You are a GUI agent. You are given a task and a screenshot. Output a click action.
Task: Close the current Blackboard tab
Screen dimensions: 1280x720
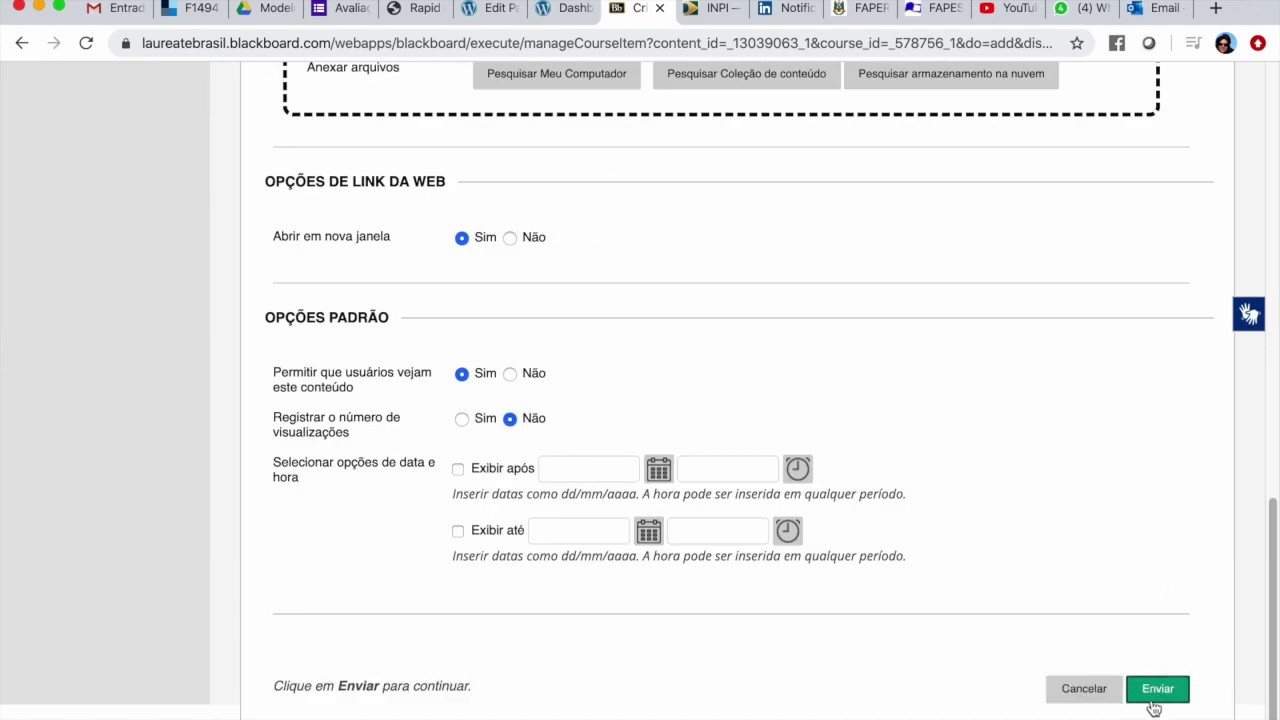(659, 8)
